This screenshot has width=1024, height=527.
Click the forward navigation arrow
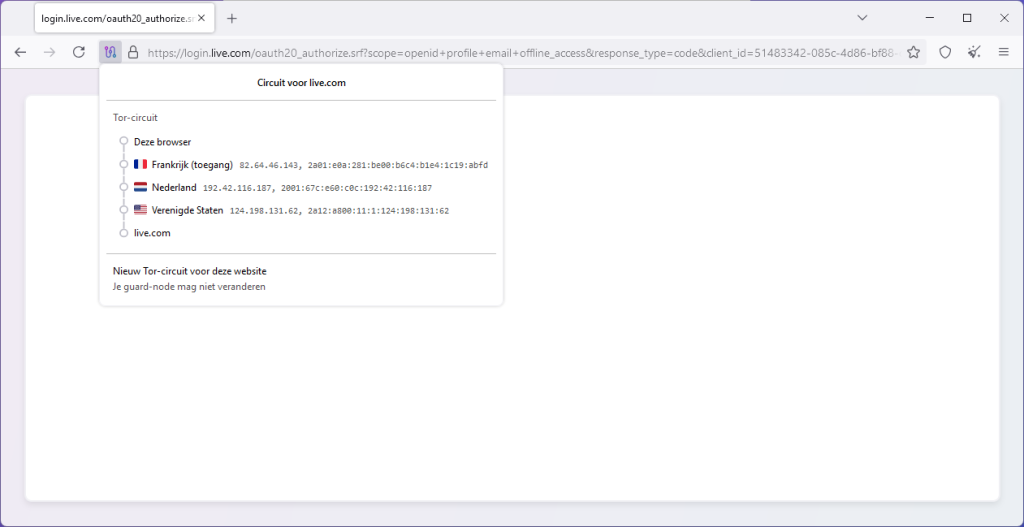pyautogui.click(x=49, y=52)
